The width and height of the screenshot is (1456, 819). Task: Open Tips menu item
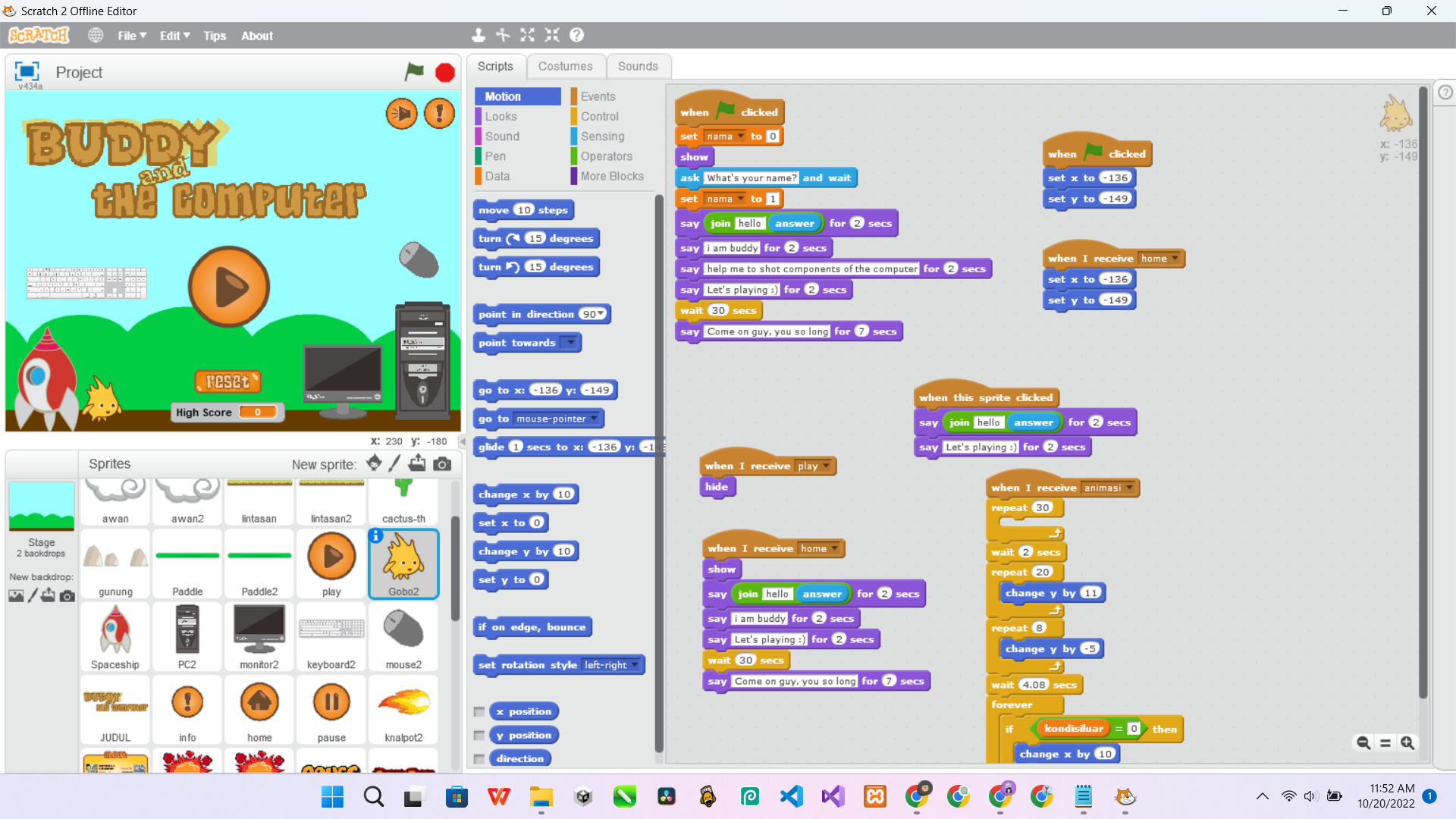tap(215, 36)
